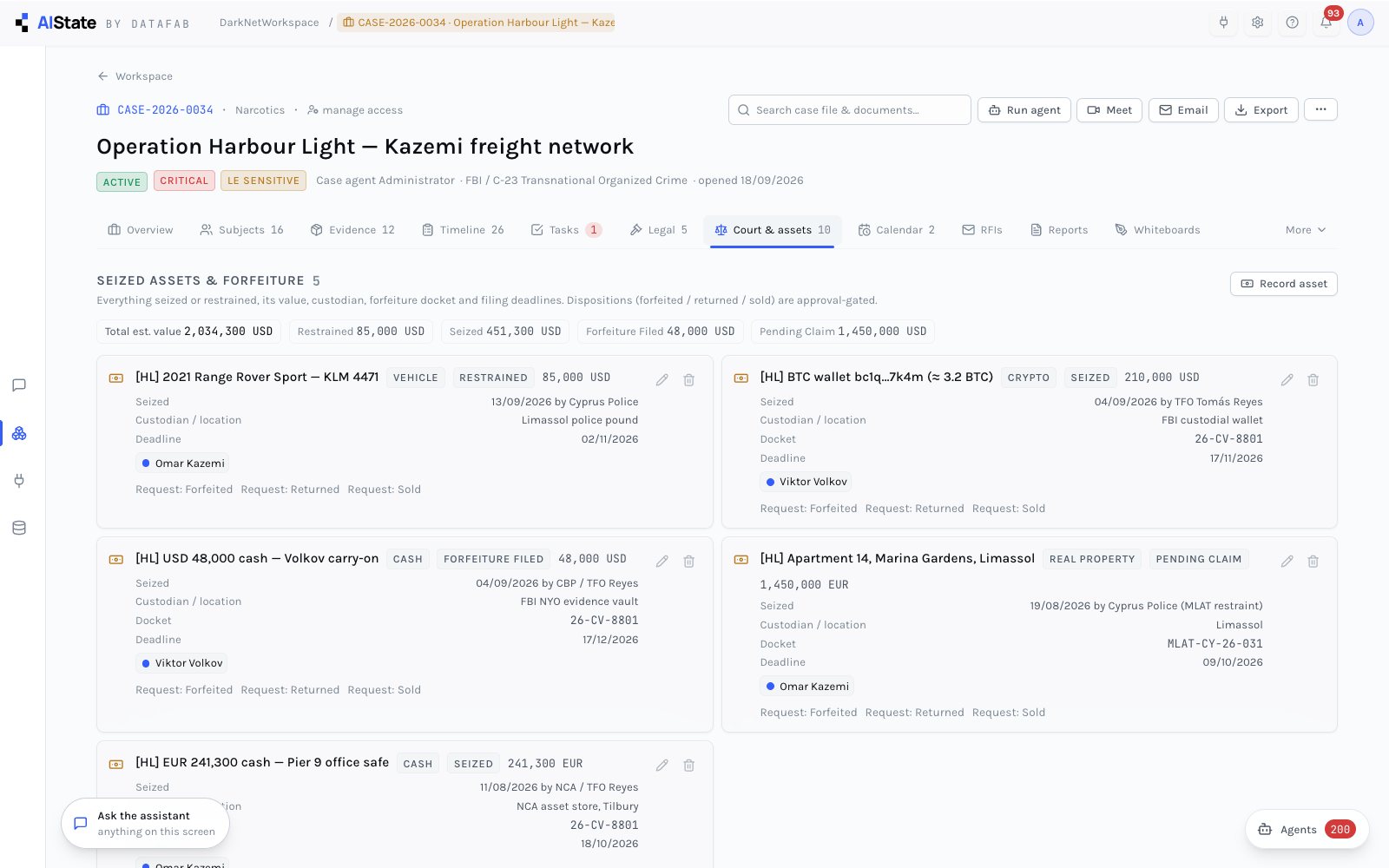Open the Agents panel with 200 badge

click(1307, 829)
